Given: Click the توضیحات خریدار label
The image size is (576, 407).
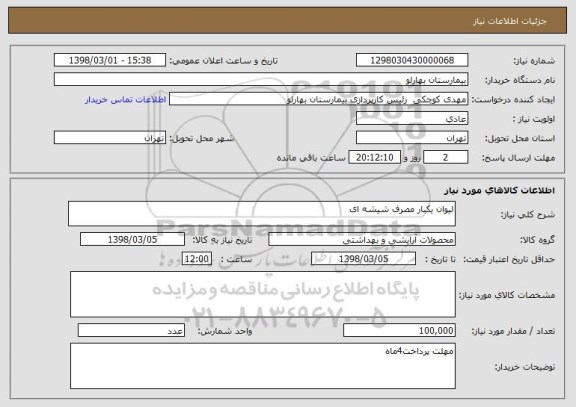Looking at the screenshot, I should tap(525, 367).
